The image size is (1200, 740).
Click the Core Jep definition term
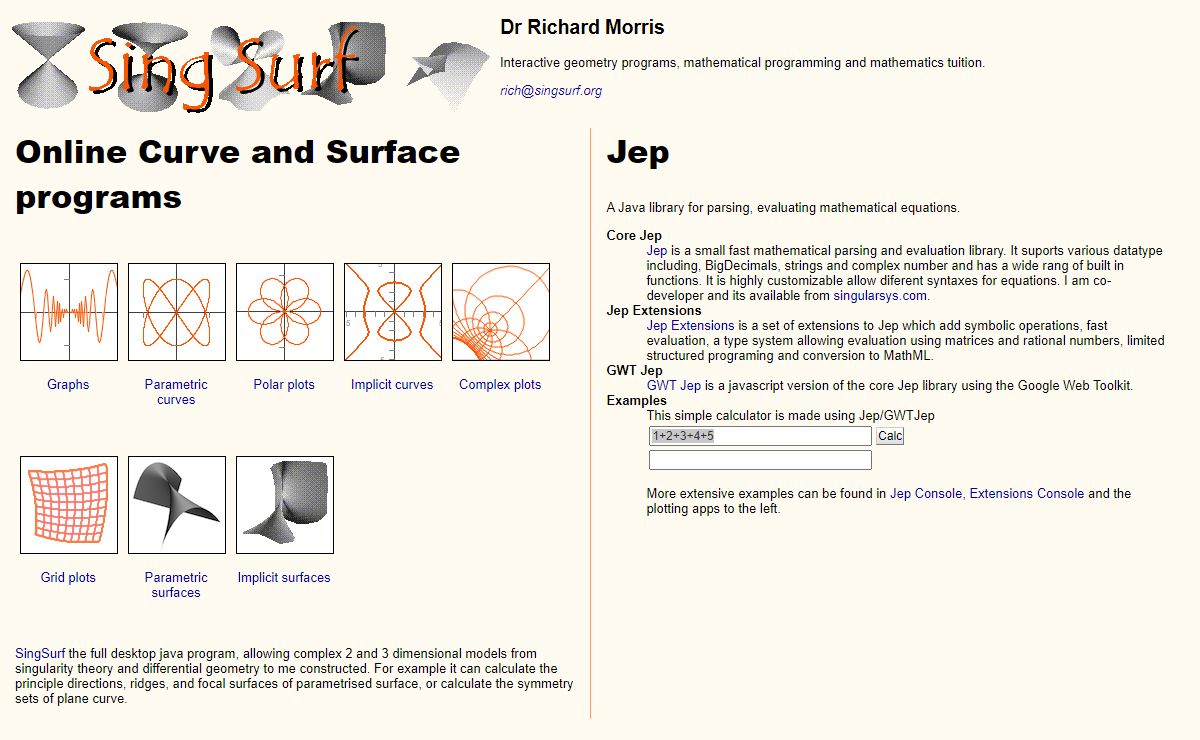coord(634,236)
